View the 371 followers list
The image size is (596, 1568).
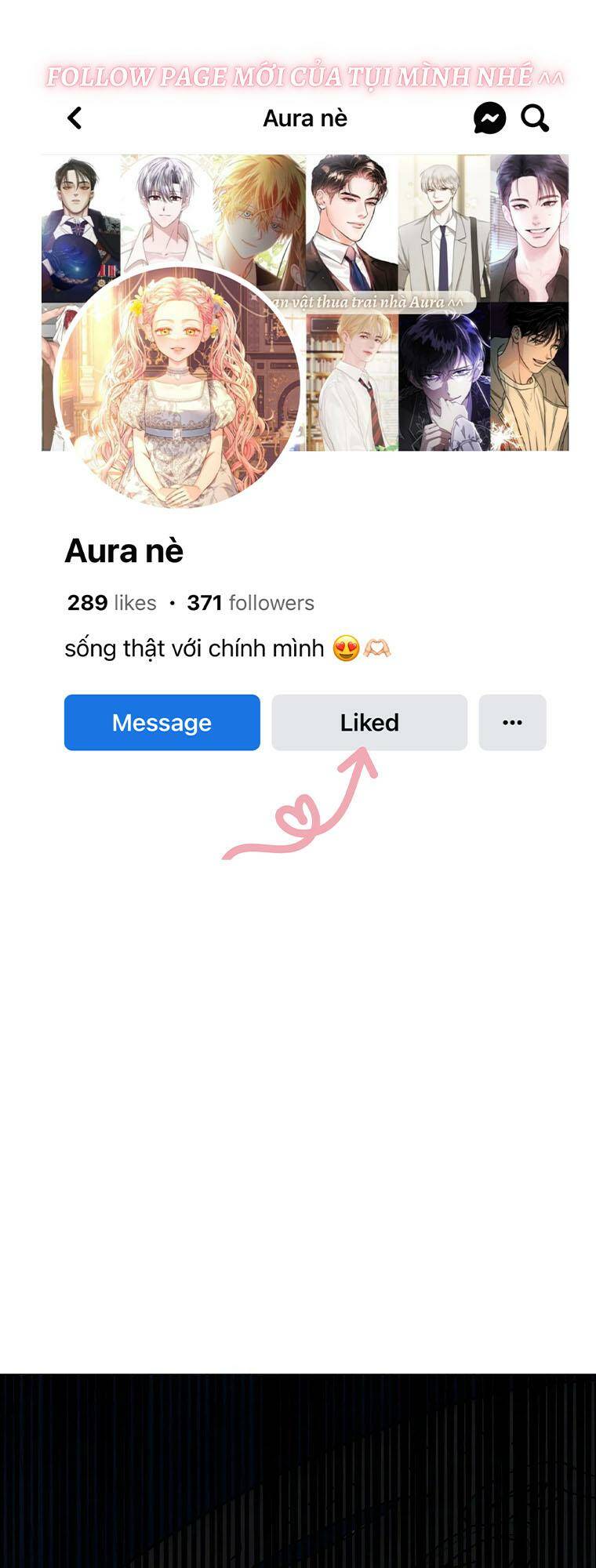pyautogui.click(x=250, y=602)
